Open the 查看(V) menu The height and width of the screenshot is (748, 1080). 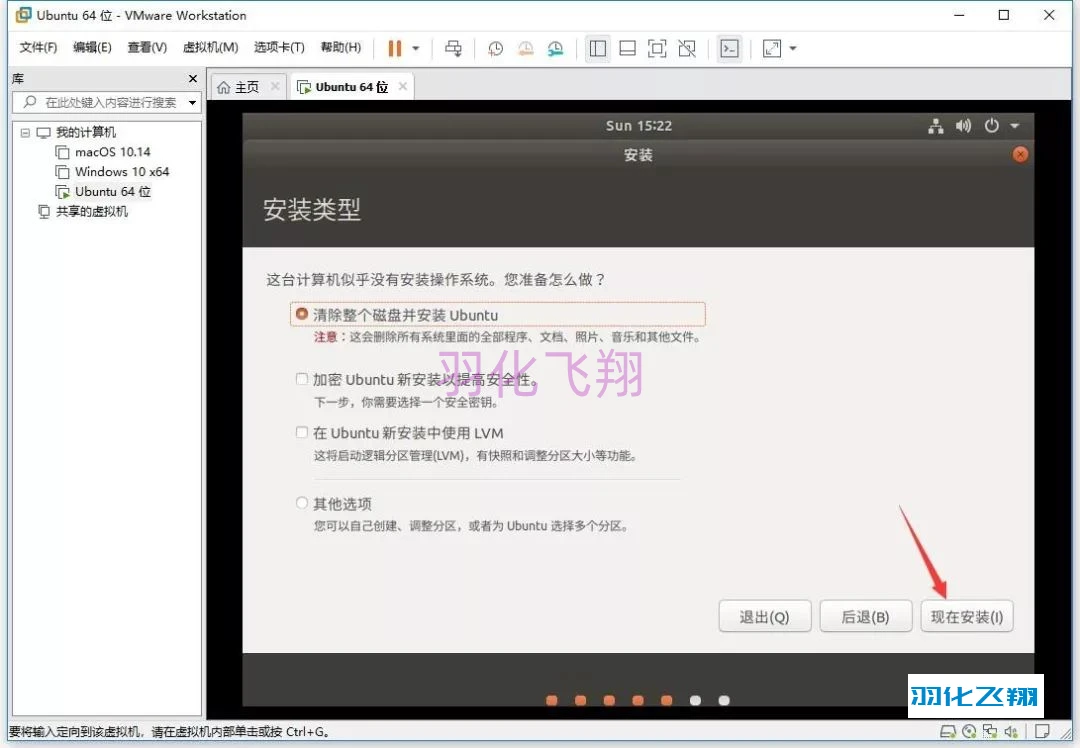point(147,47)
